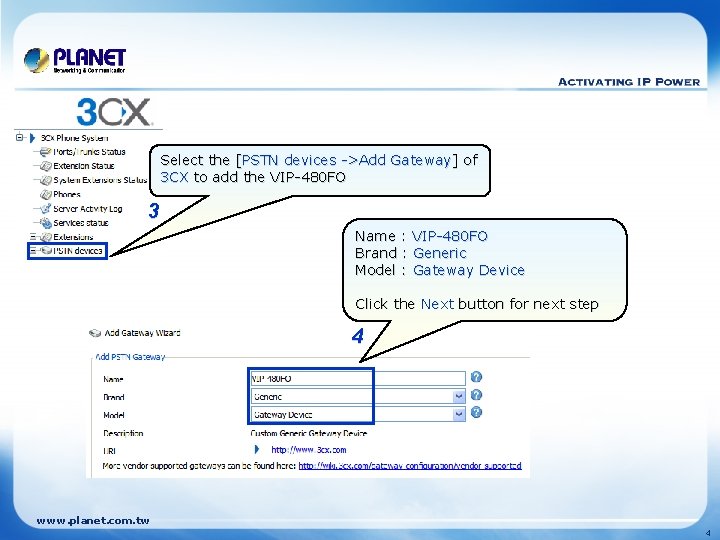The image size is (720, 540).
Task: Select PSTN devices in the tree
Action: click(78, 251)
